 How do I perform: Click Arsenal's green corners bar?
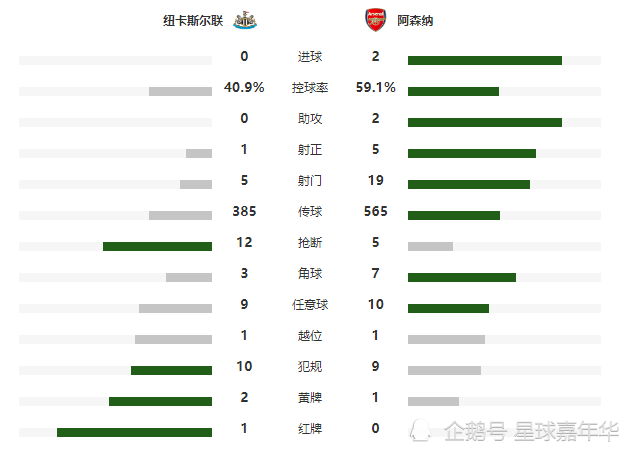tap(462, 277)
